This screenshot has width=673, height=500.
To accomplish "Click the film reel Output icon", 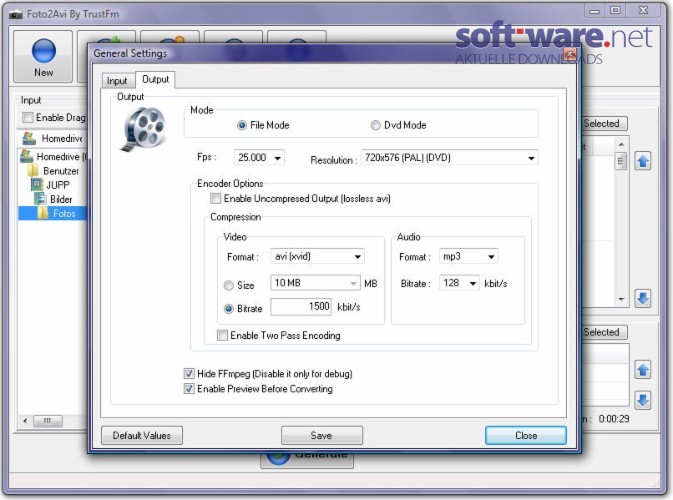I will click(x=144, y=129).
